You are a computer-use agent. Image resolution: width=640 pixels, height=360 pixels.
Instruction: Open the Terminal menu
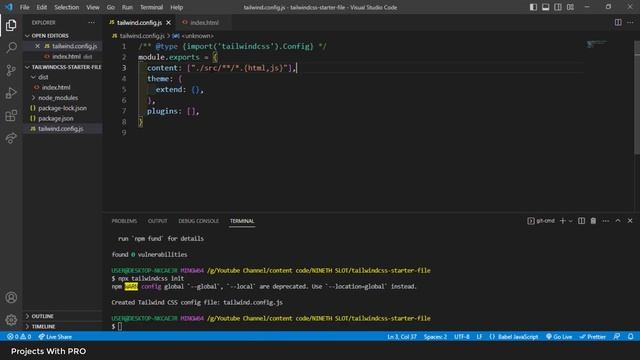pos(151,7)
